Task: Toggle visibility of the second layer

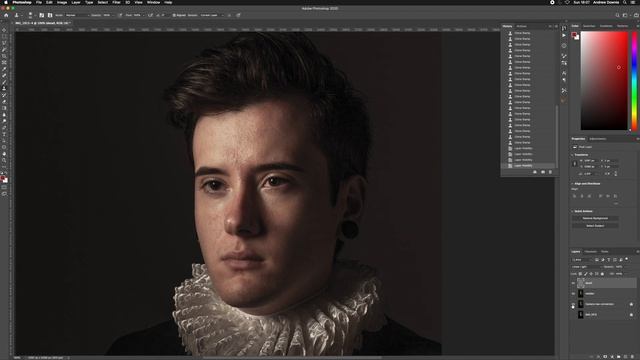Action: [x=573, y=293]
